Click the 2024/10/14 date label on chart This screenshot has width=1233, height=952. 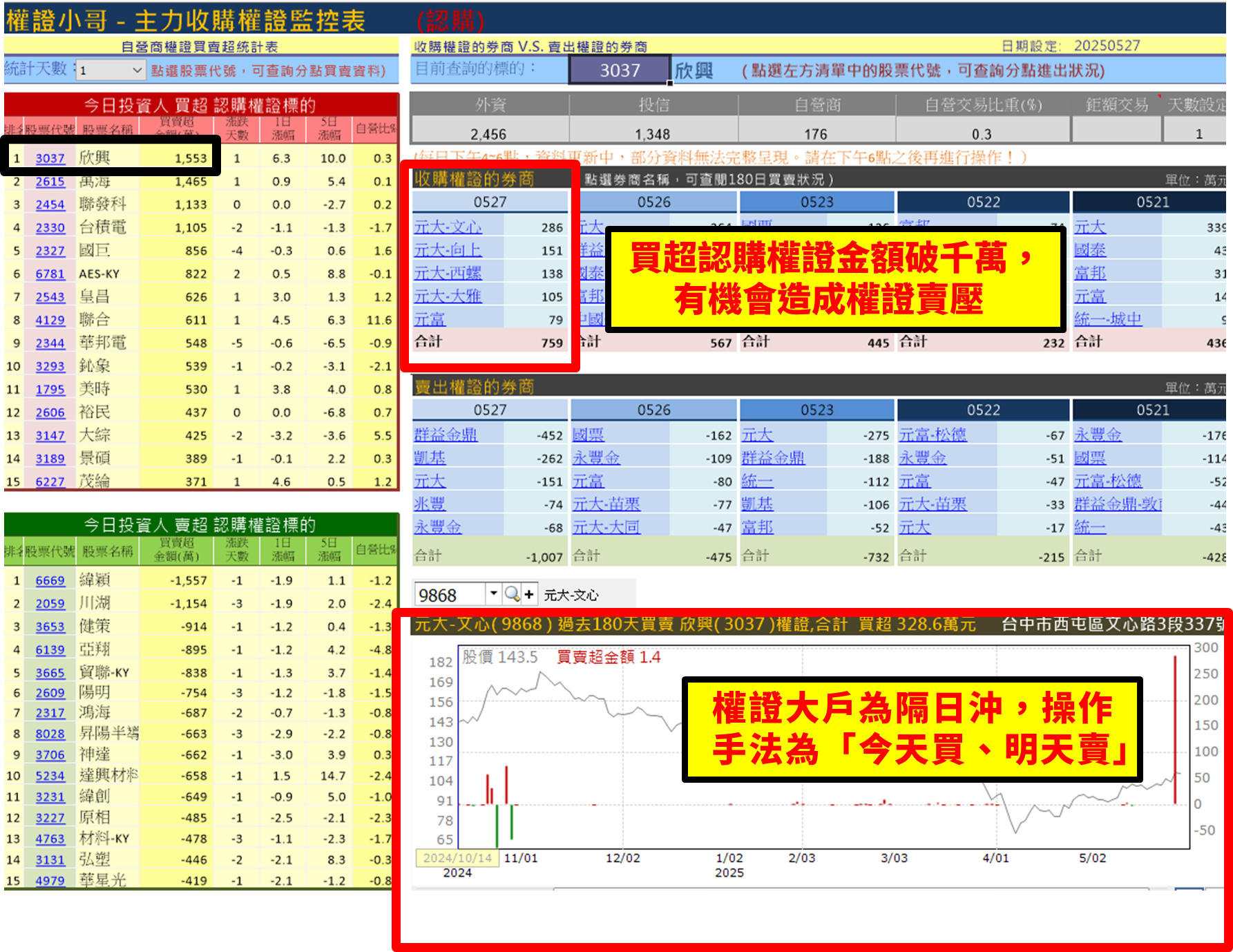(457, 858)
